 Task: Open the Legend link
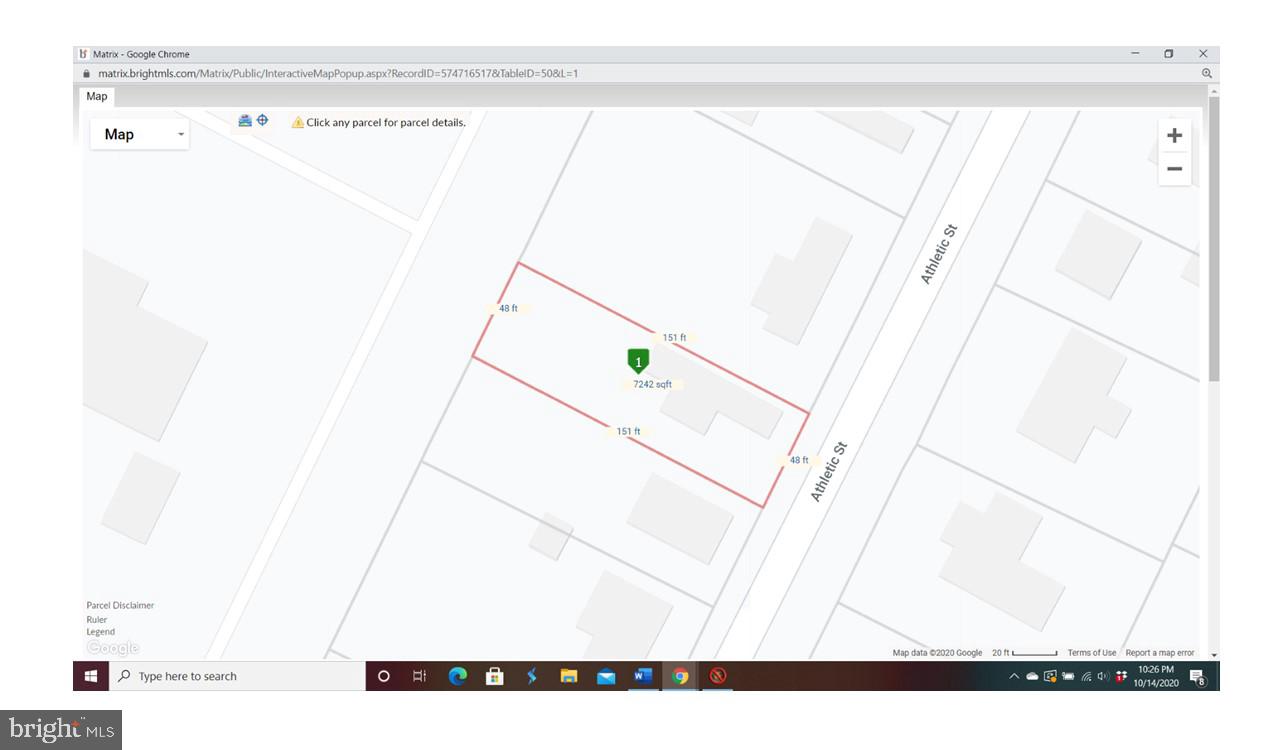(x=100, y=632)
